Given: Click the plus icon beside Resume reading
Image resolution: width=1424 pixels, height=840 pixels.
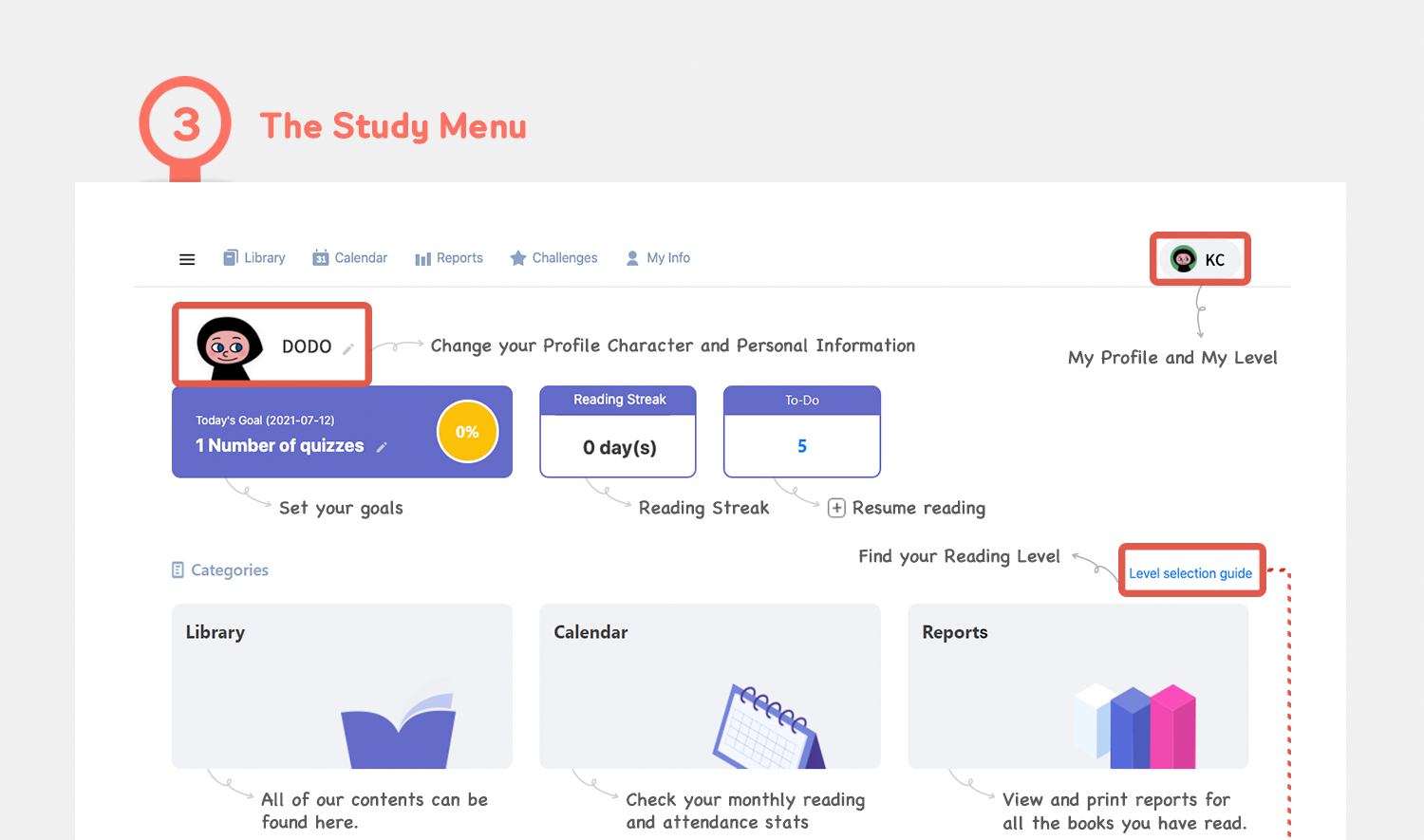Looking at the screenshot, I should (836, 508).
